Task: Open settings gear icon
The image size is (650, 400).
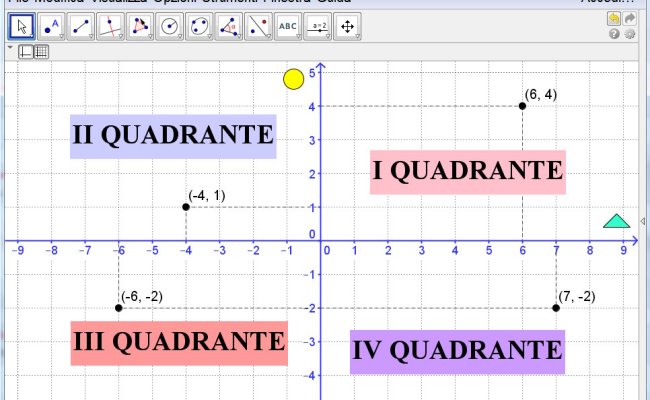Action: tap(630, 34)
